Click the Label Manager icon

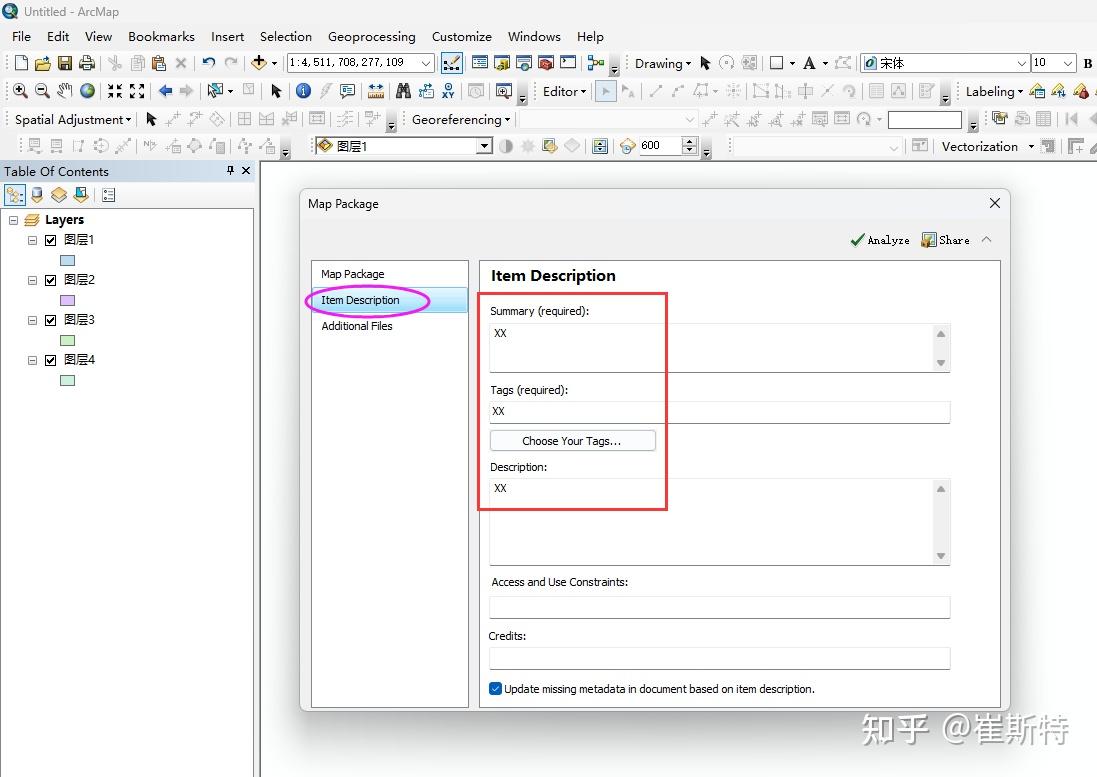coord(1037,91)
